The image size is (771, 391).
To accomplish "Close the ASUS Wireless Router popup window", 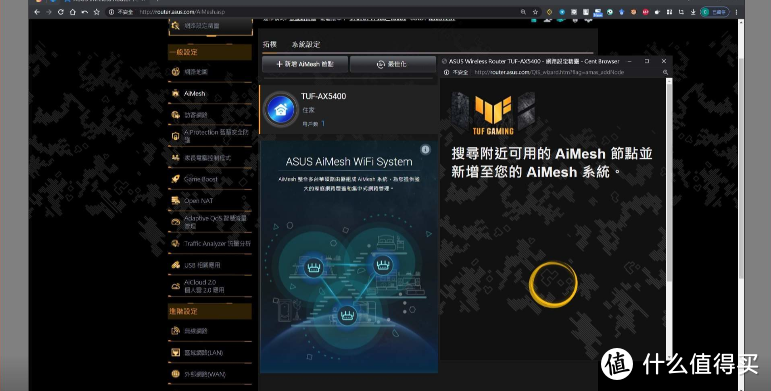I will pyautogui.click(x=664, y=61).
